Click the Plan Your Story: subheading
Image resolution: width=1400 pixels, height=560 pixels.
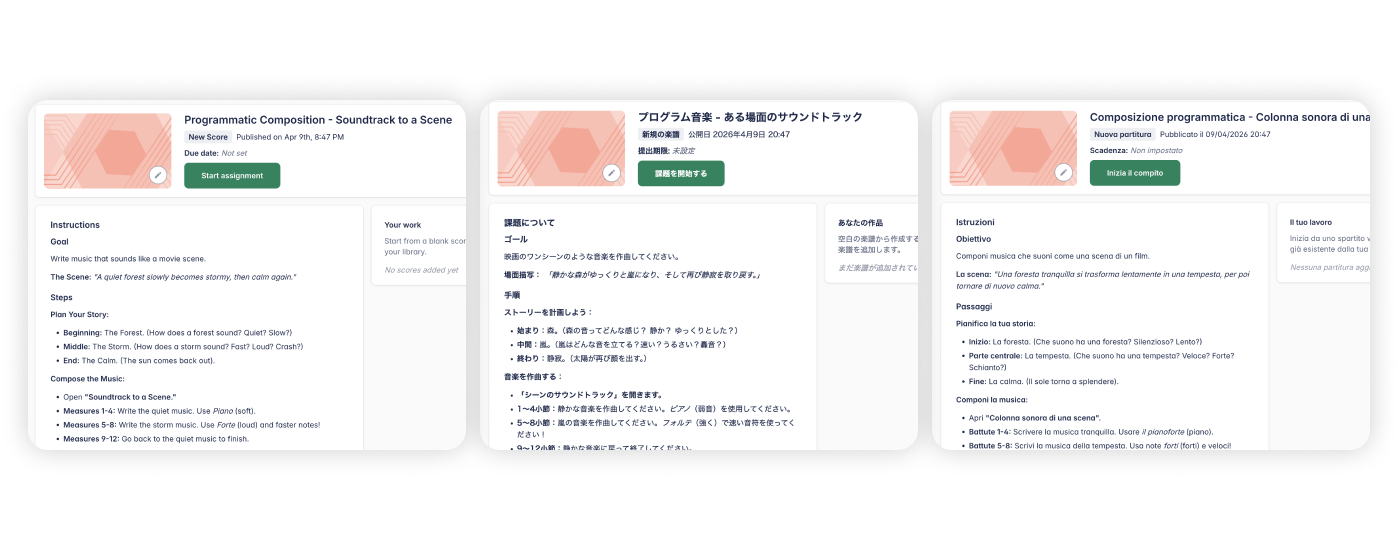click(79, 314)
